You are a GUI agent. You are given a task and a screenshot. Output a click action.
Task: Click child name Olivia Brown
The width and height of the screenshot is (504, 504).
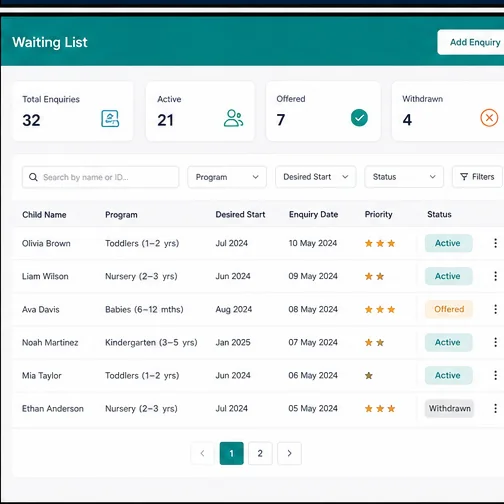click(x=46, y=243)
